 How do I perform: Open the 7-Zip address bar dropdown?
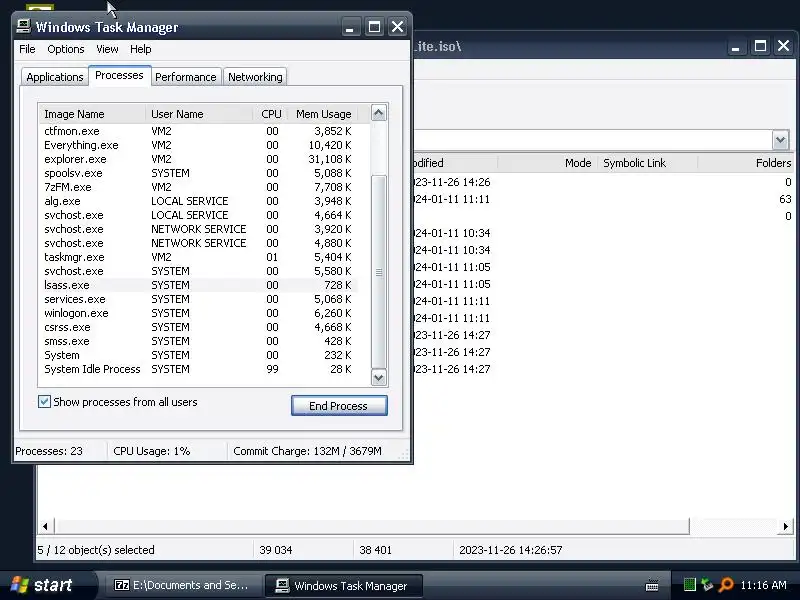[780, 139]
